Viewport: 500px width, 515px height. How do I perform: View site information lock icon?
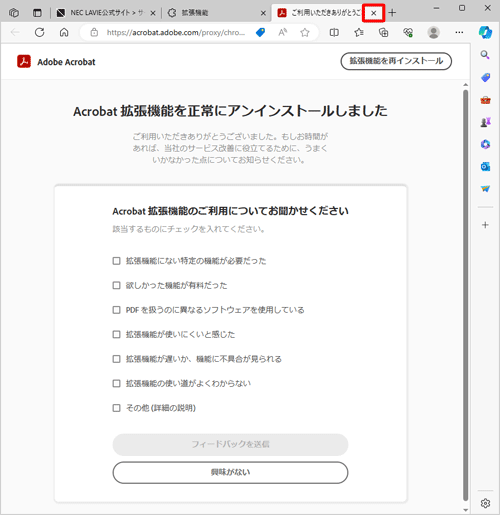(x=94, y=32)
